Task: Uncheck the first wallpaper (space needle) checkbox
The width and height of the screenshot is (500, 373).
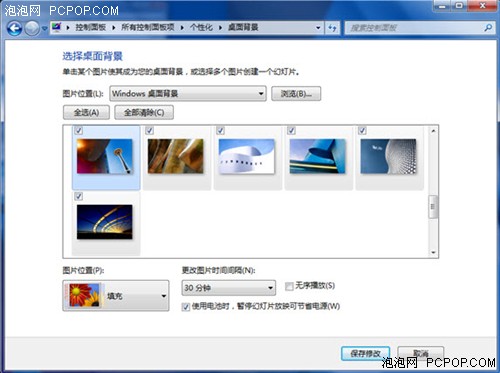Action: [79, 130]
